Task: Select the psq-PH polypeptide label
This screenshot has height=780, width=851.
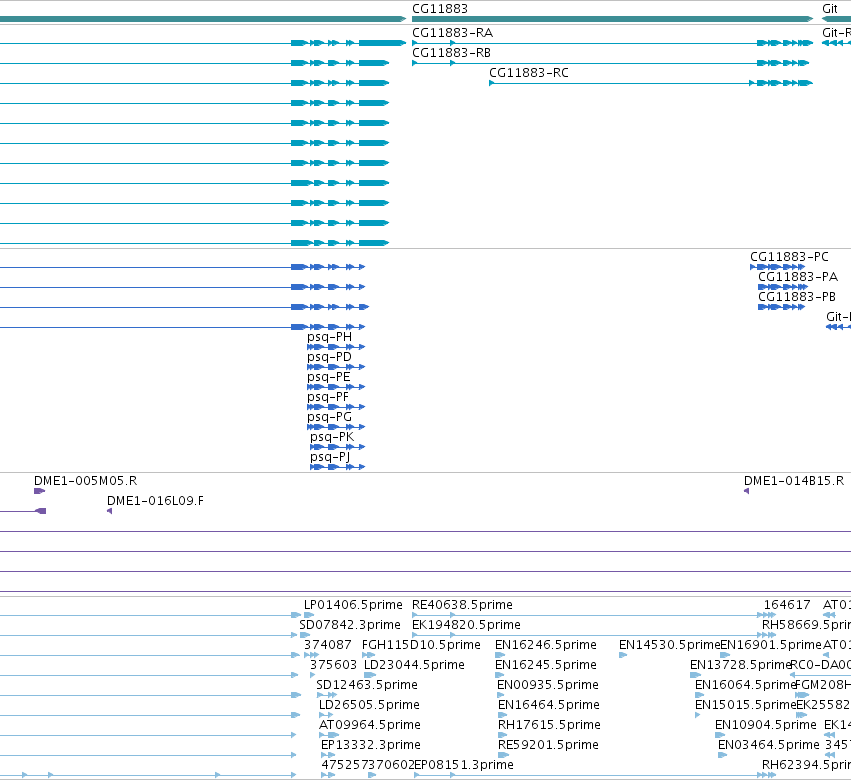Action: (329, 337)
